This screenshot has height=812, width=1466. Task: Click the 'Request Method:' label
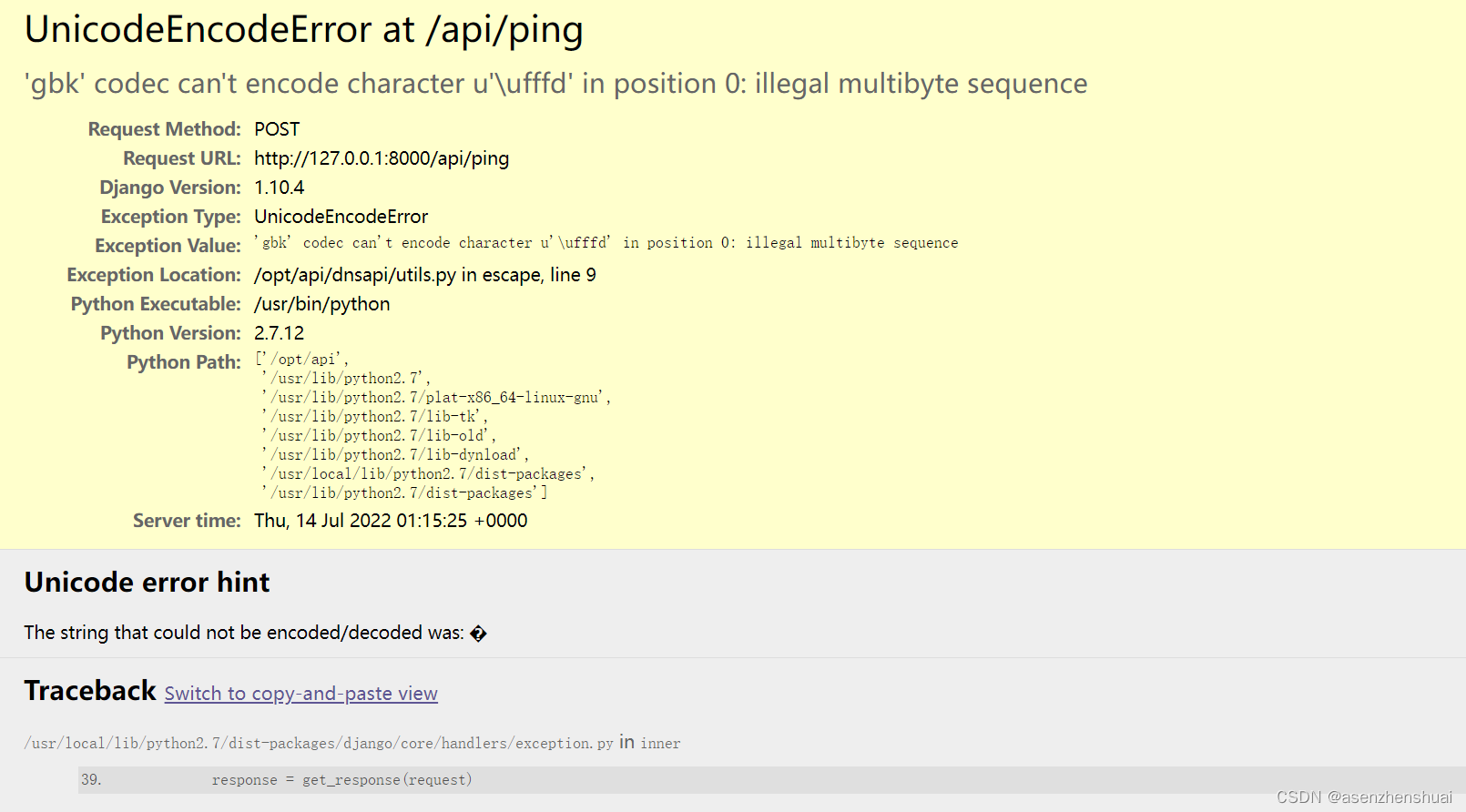click(x=164, y=129)
